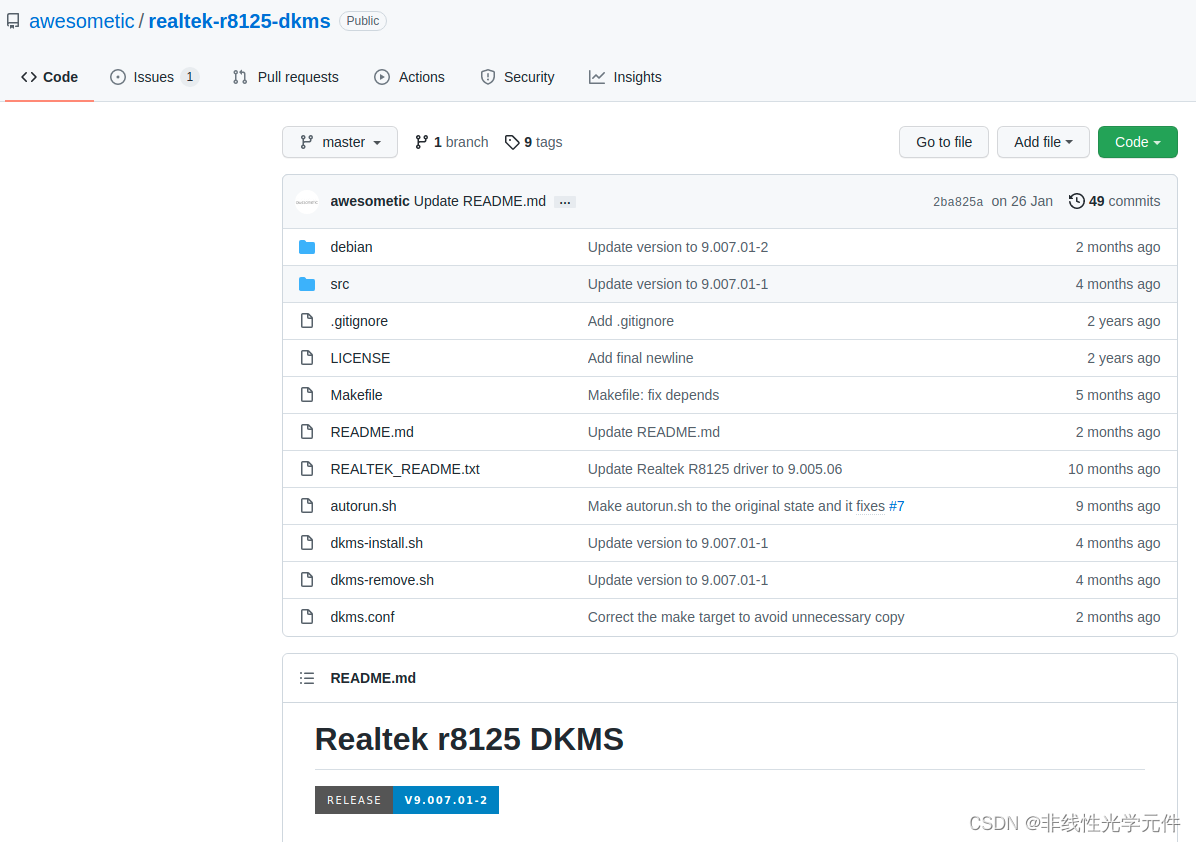Open the Add file dropdown
This screenshot has height=842, width=1196.
point(1043,142)
